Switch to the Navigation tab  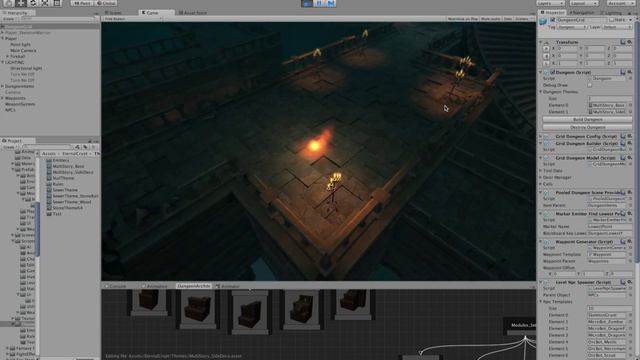coord(582,13)
